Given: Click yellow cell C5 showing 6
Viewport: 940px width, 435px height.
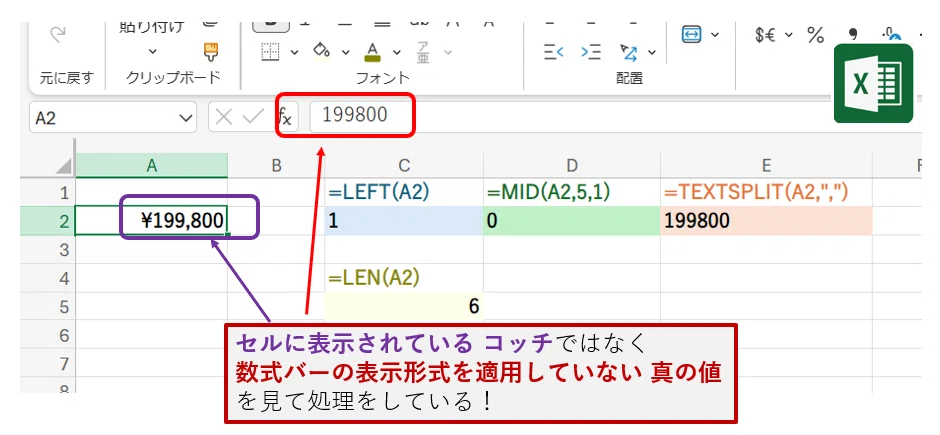Looking at the screenshot, I should [x=404, y=307].
